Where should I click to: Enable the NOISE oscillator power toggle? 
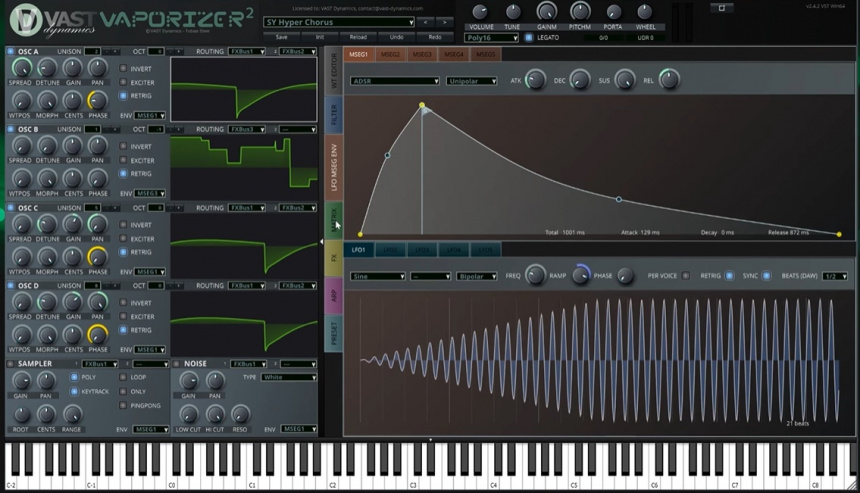(177, 364)
